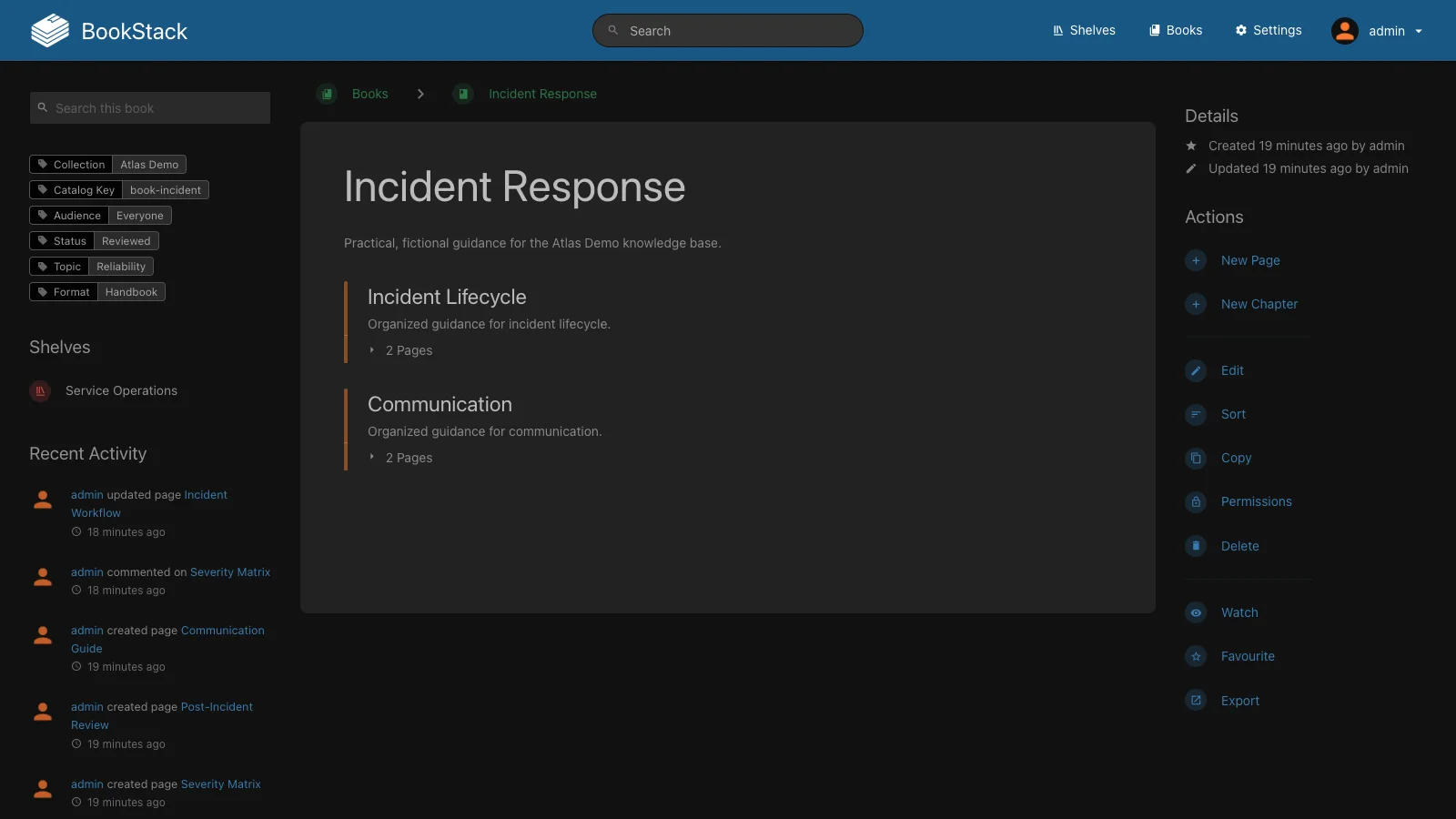Open the Incident Response breadcrumb link

[542, 94]
